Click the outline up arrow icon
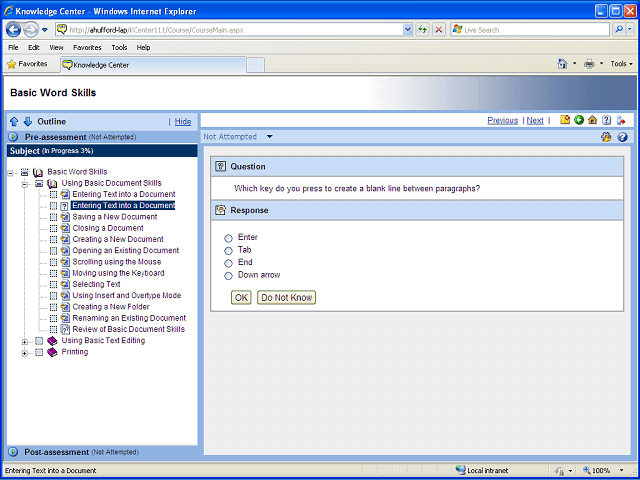The image size is (640, 480). pyautogui.click(x=14, y=121)
